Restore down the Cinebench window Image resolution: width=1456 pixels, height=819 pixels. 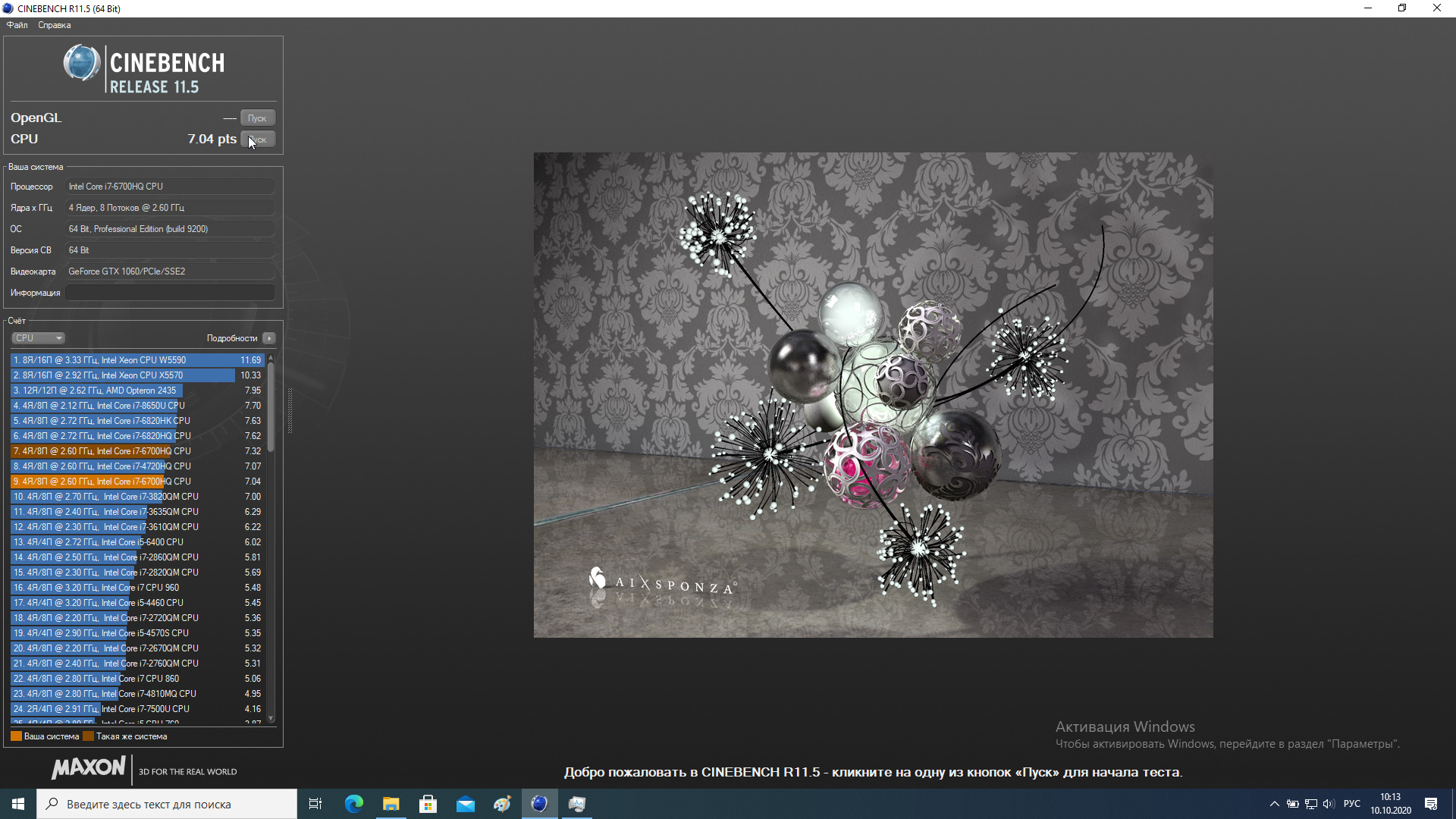[x=1402, y=8]
